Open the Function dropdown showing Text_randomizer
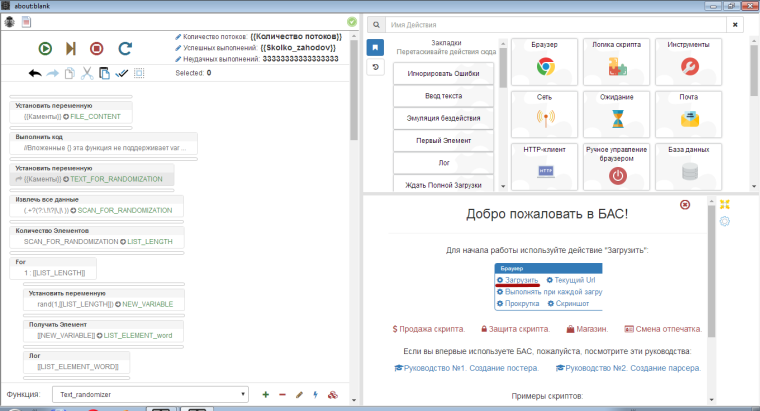Viewport: 760px width, 411px height. pos(149,395)
